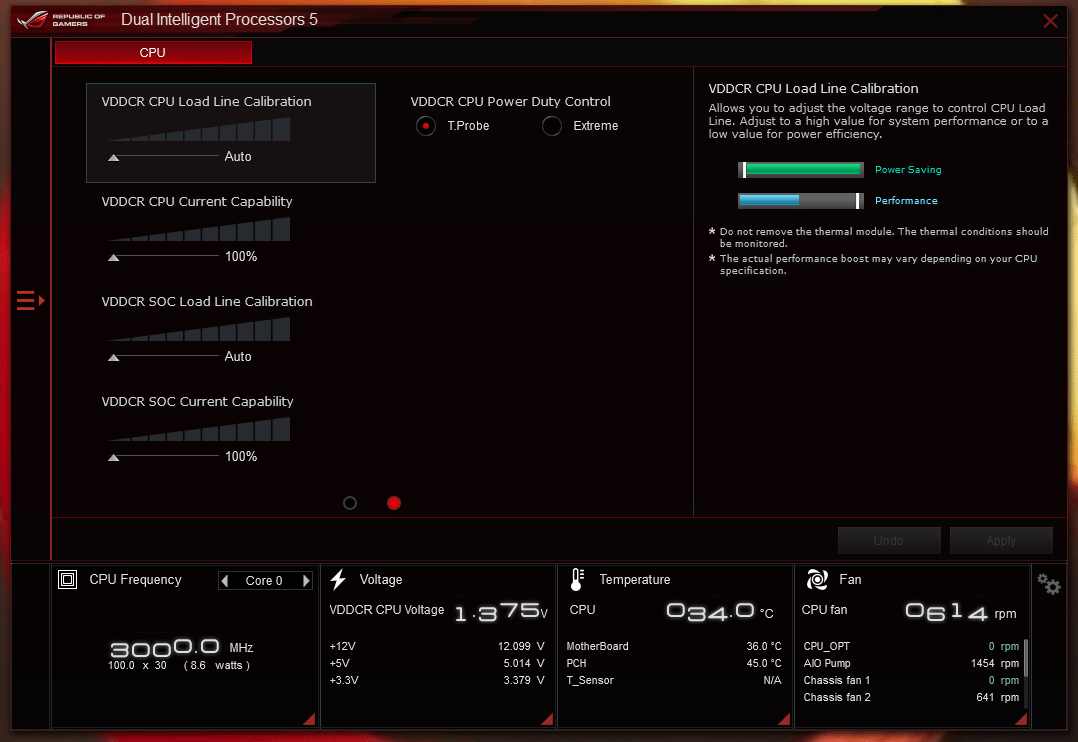Click the ROG Republic of Gamers logo
The image size is (1078, 742).
[x=61, y=19]
